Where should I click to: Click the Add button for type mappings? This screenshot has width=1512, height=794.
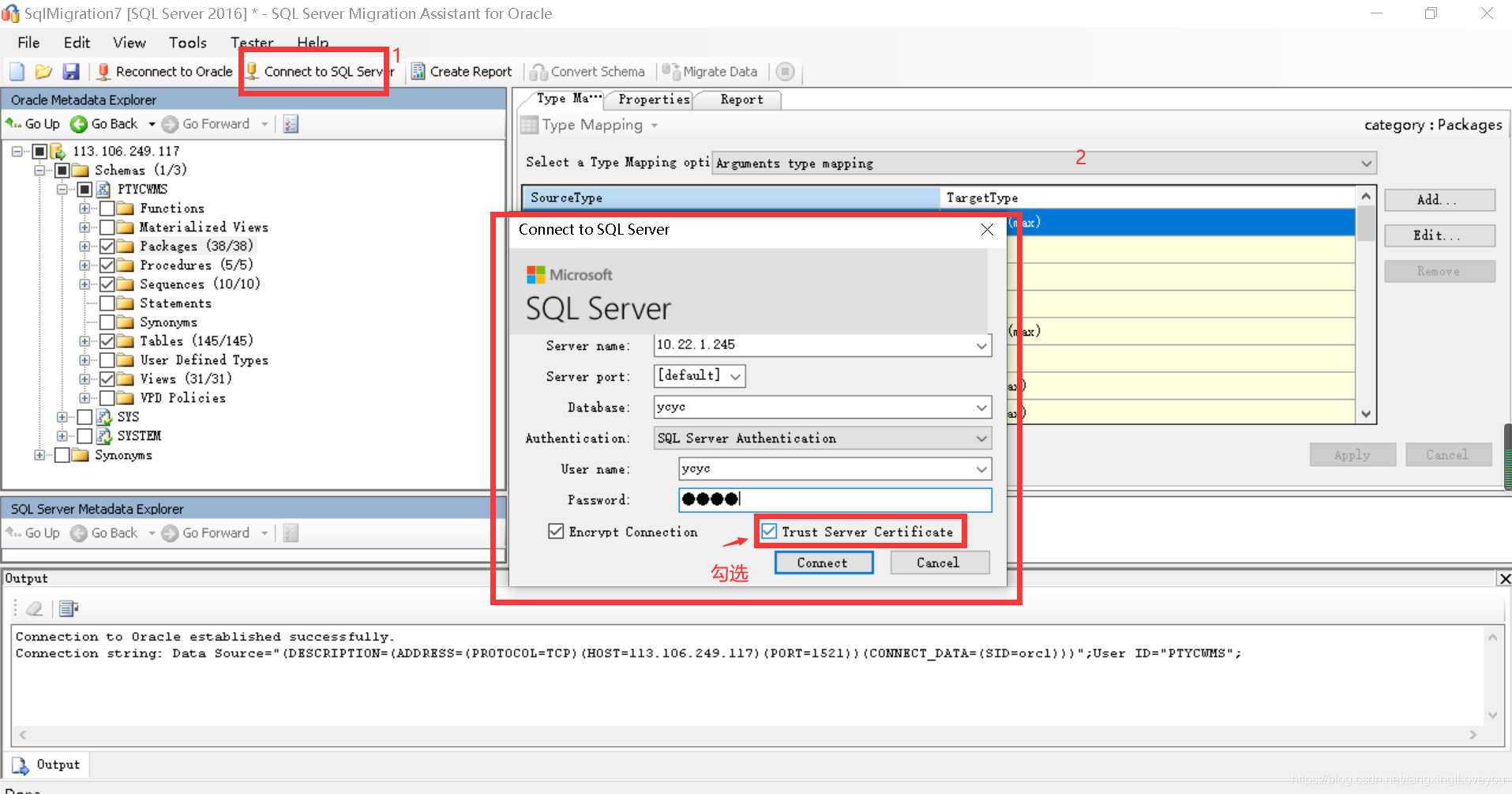click(x=1439, y=199)
